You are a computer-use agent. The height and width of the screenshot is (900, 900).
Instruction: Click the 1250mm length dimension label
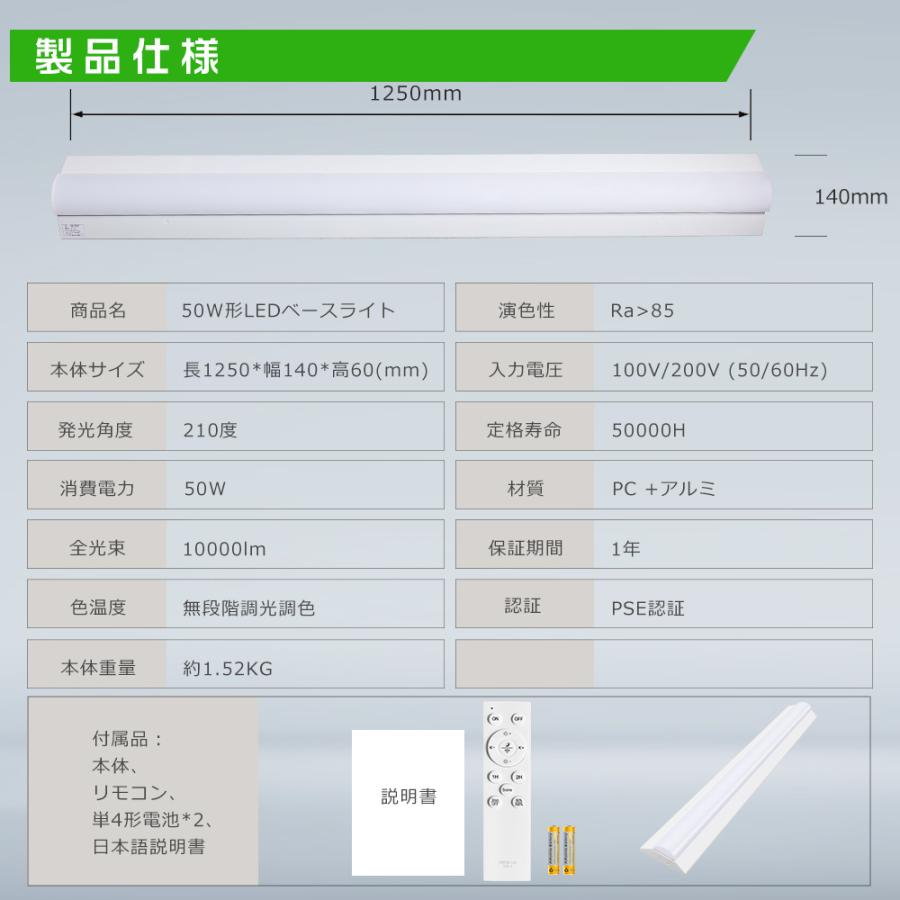click(x=415, y=93)
